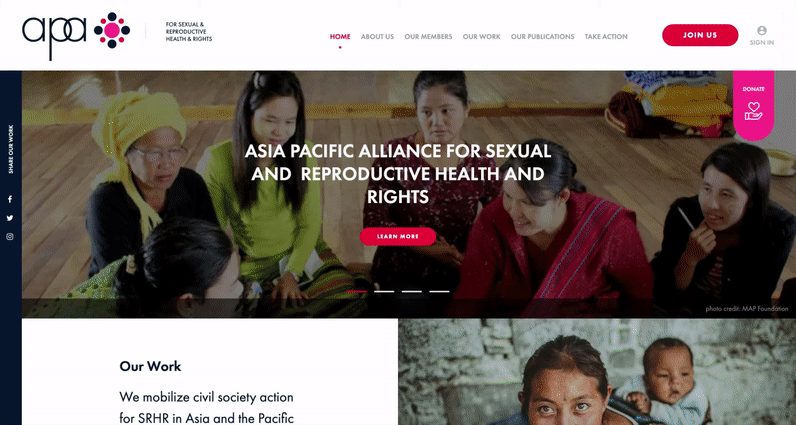This screenshot has height=425, width=796.
Task: Open Our Work navigation item
Action: (481, 37)
